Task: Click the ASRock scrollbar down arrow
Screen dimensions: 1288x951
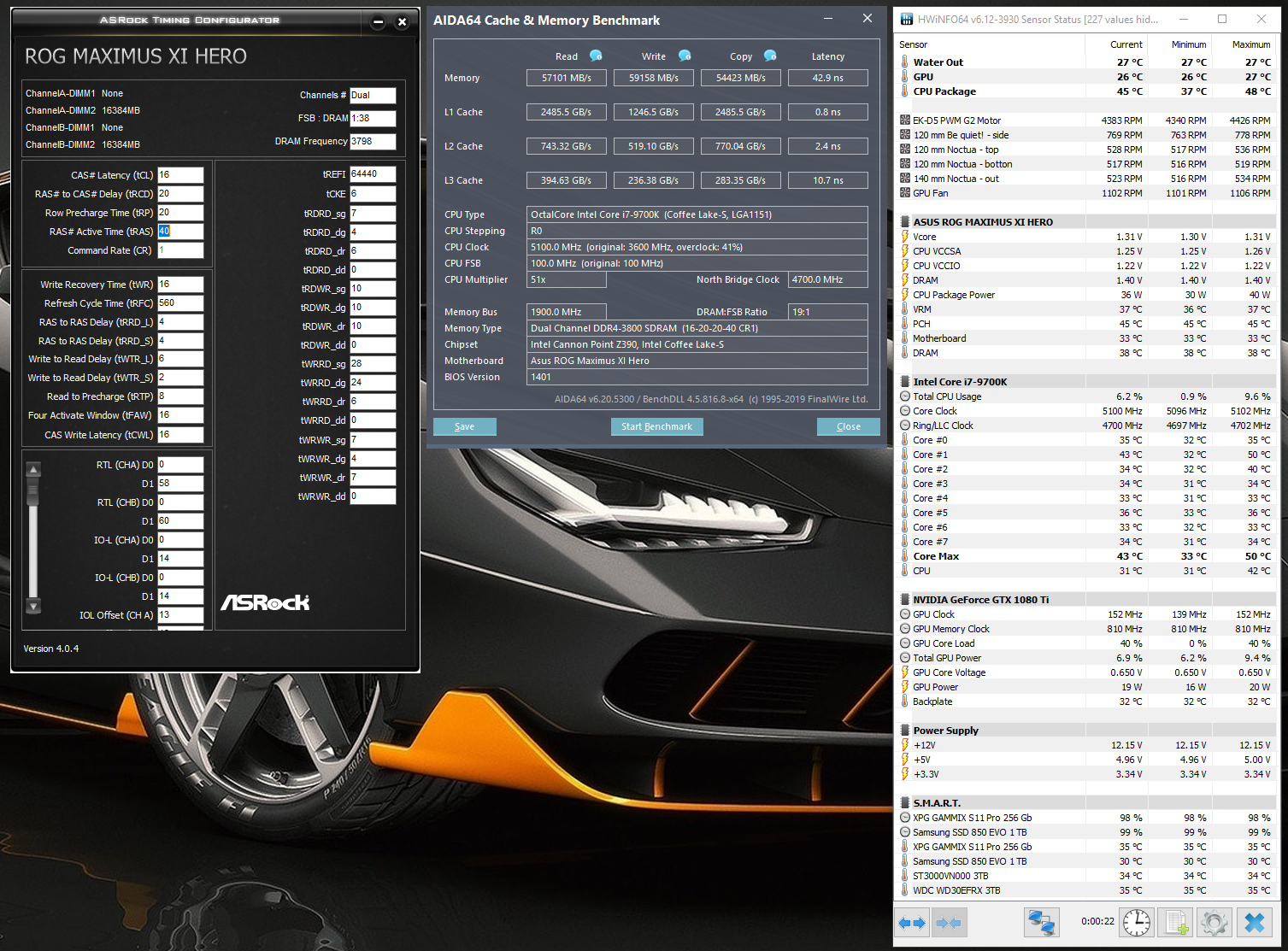Action: click(x=33, y=606)
